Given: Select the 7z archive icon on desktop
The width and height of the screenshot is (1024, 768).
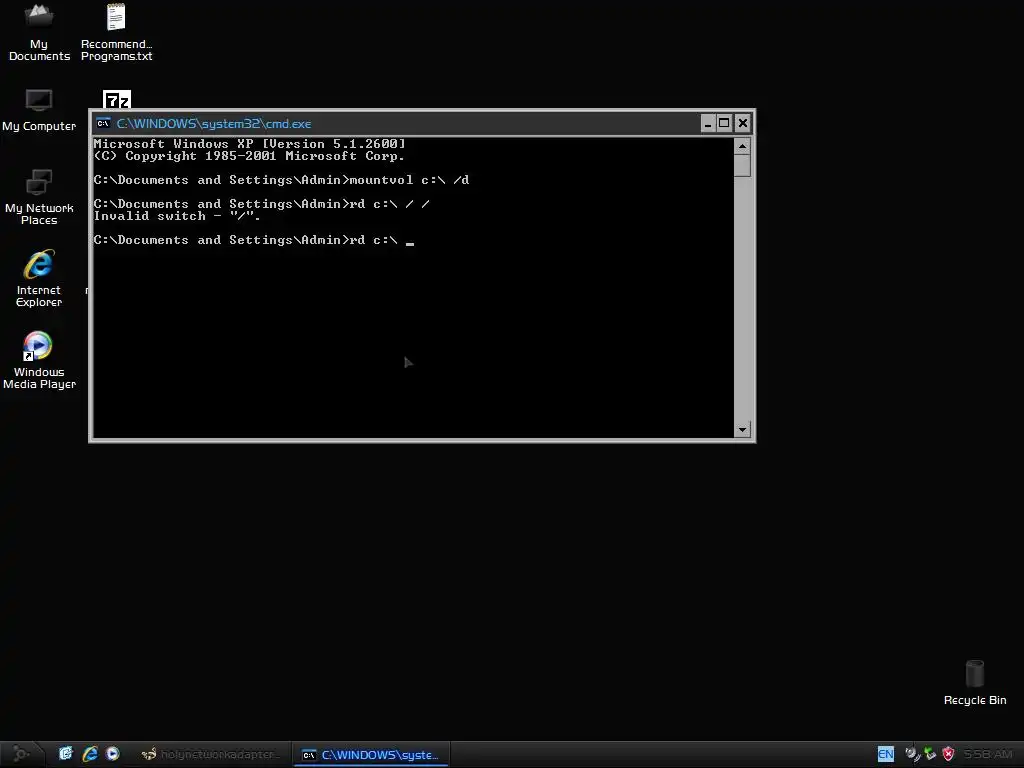Looking at the screenshot, I should [117, 99].
